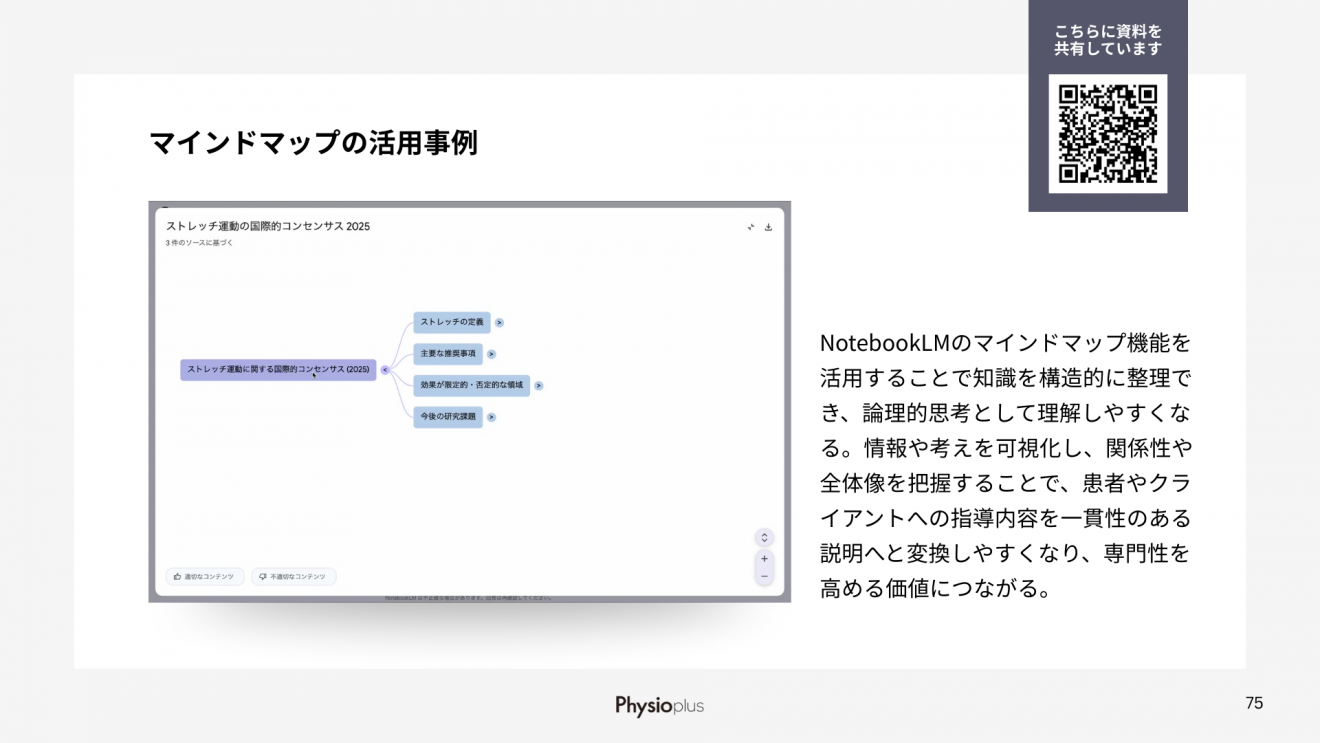Screen dimensions: 1320x743
Task: Expand the 主要な推奨事項 node arrow
Action: [x=491, y=354]
